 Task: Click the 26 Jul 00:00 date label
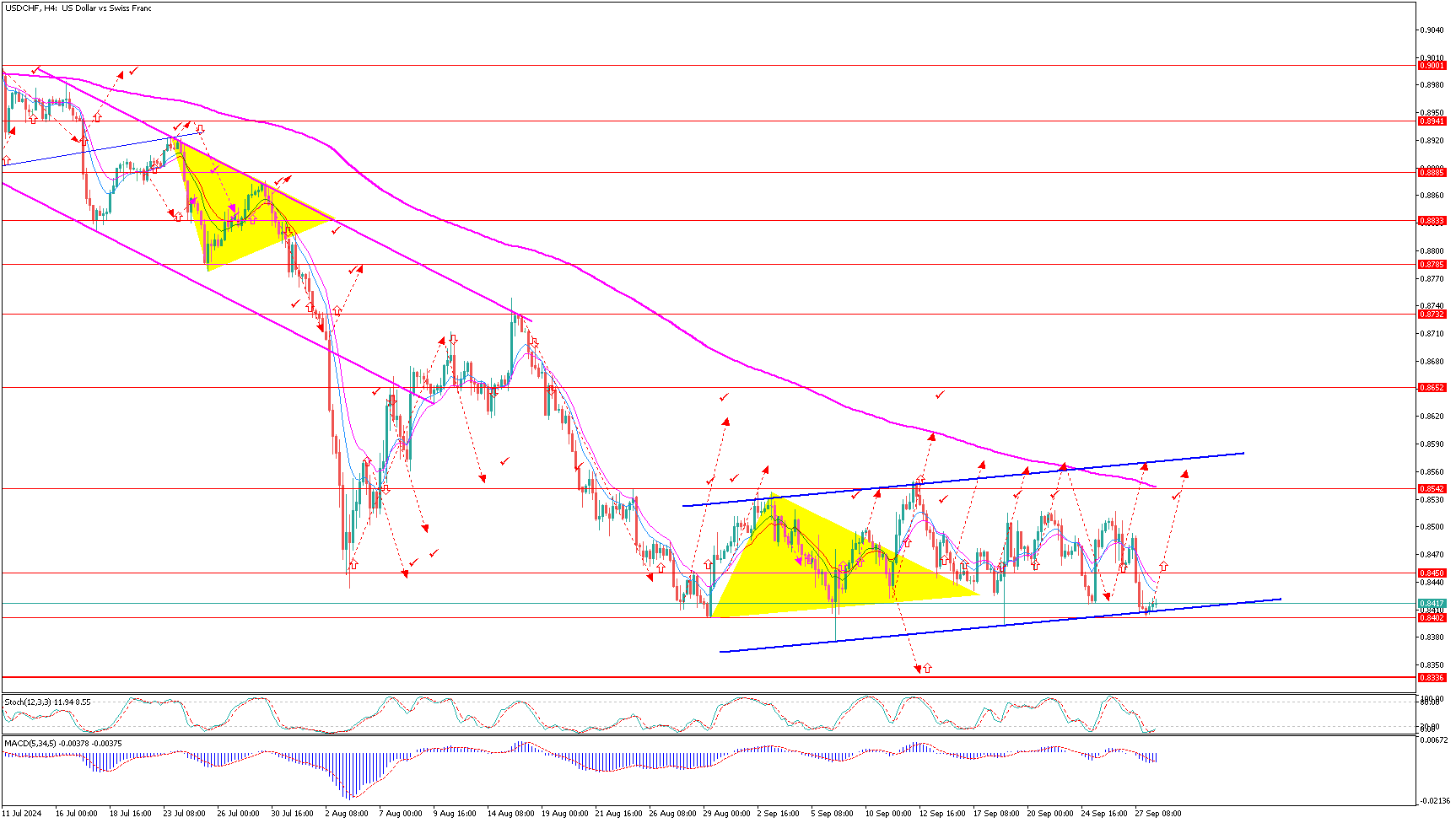pyautogui.click(x=238, y=814)
